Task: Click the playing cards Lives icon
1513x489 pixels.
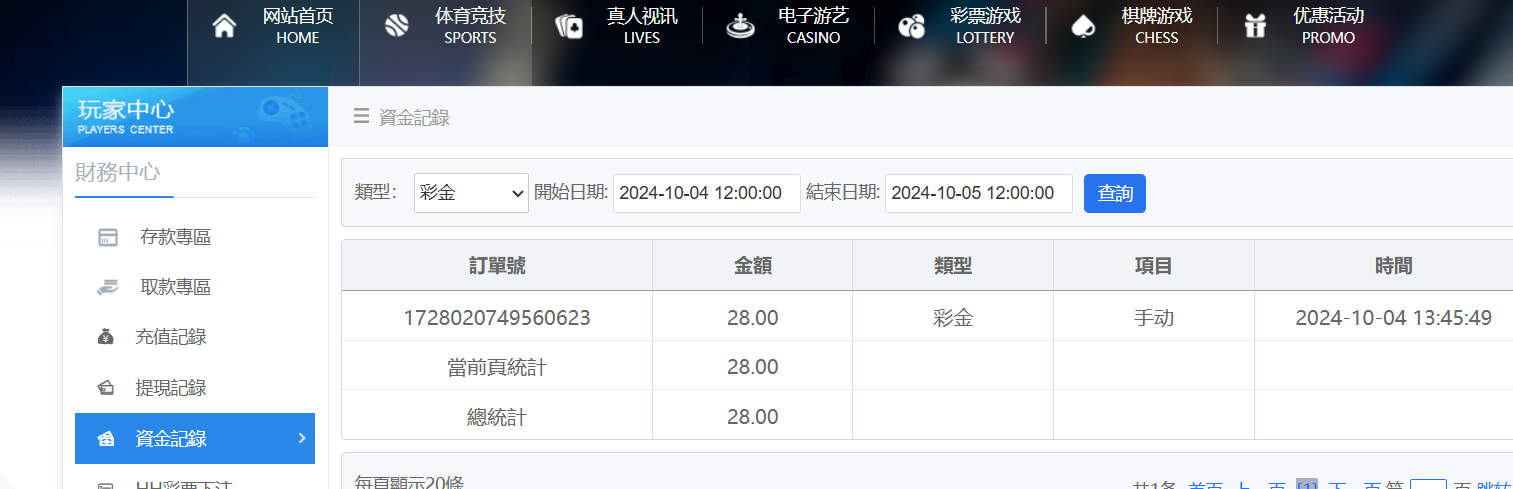Action: click(568, 27)
